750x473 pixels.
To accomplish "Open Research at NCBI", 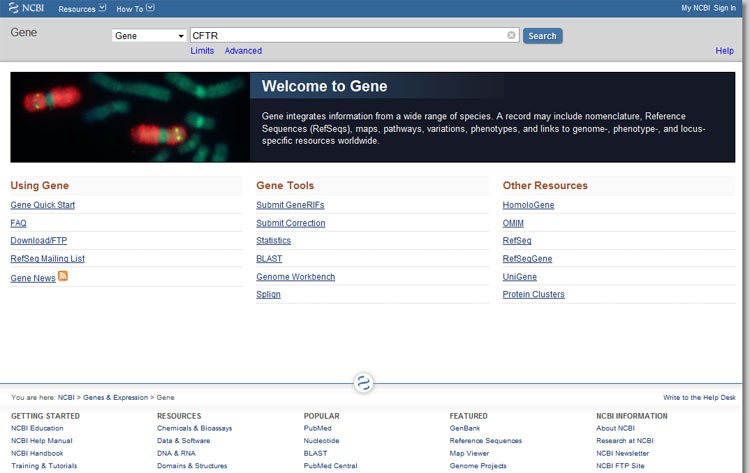I will point(624,440).
